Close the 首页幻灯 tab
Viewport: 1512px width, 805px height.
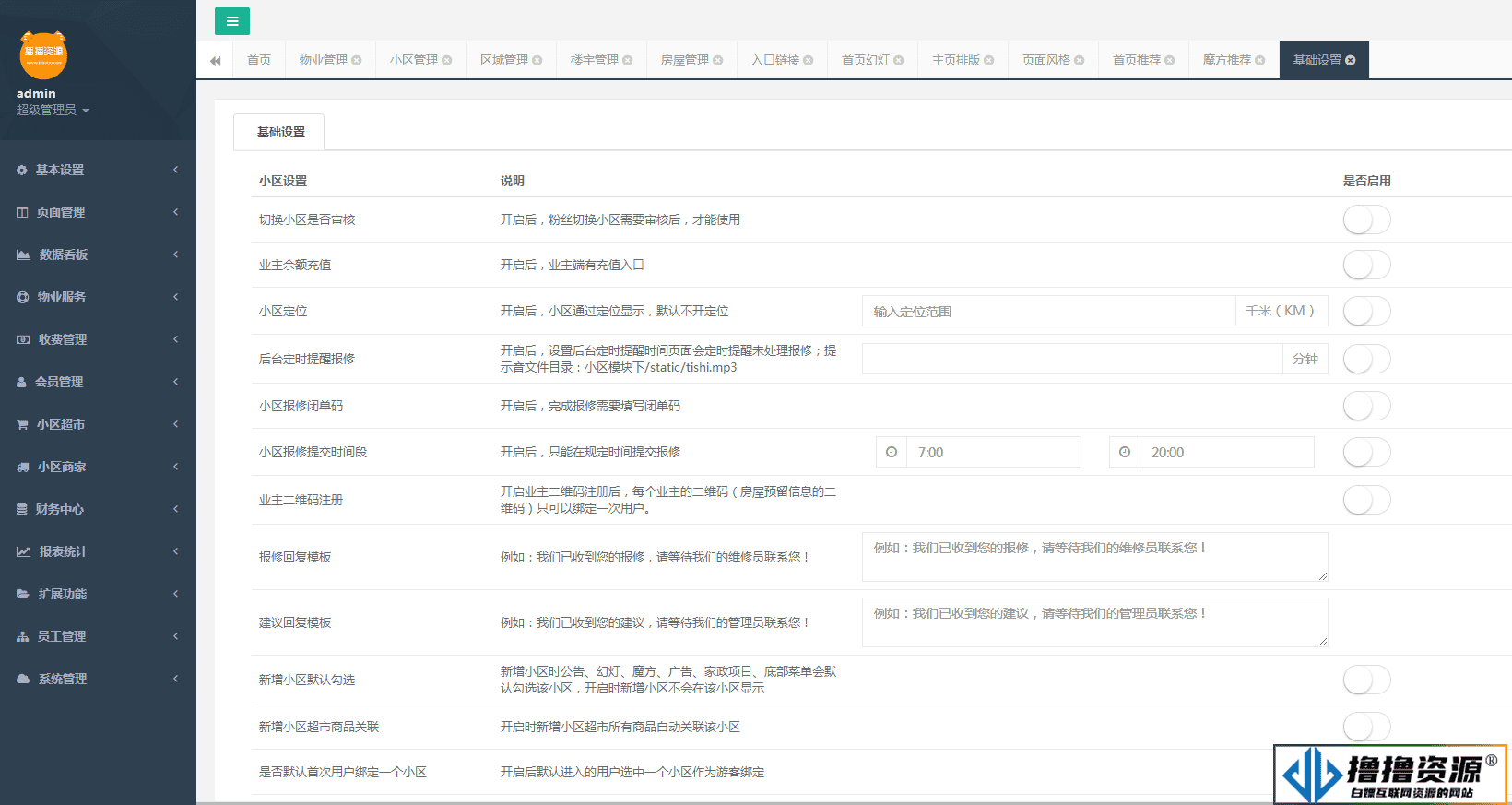tap(899, 61)
